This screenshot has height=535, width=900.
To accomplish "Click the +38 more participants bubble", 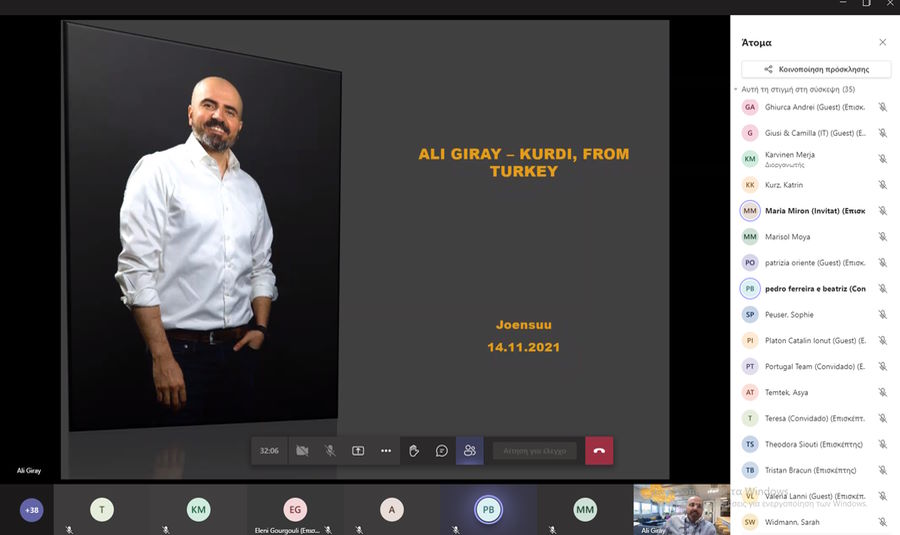I will tap(31, 510).
